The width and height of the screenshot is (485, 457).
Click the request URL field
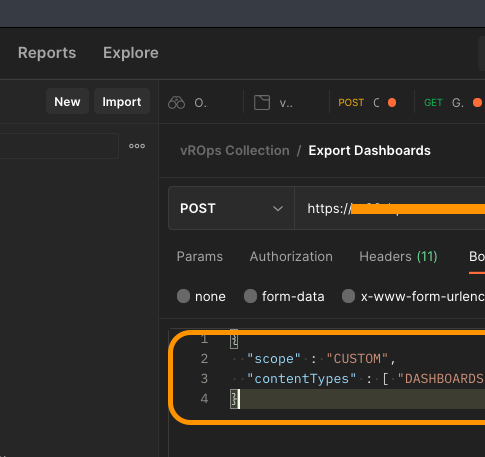[390, 208]
